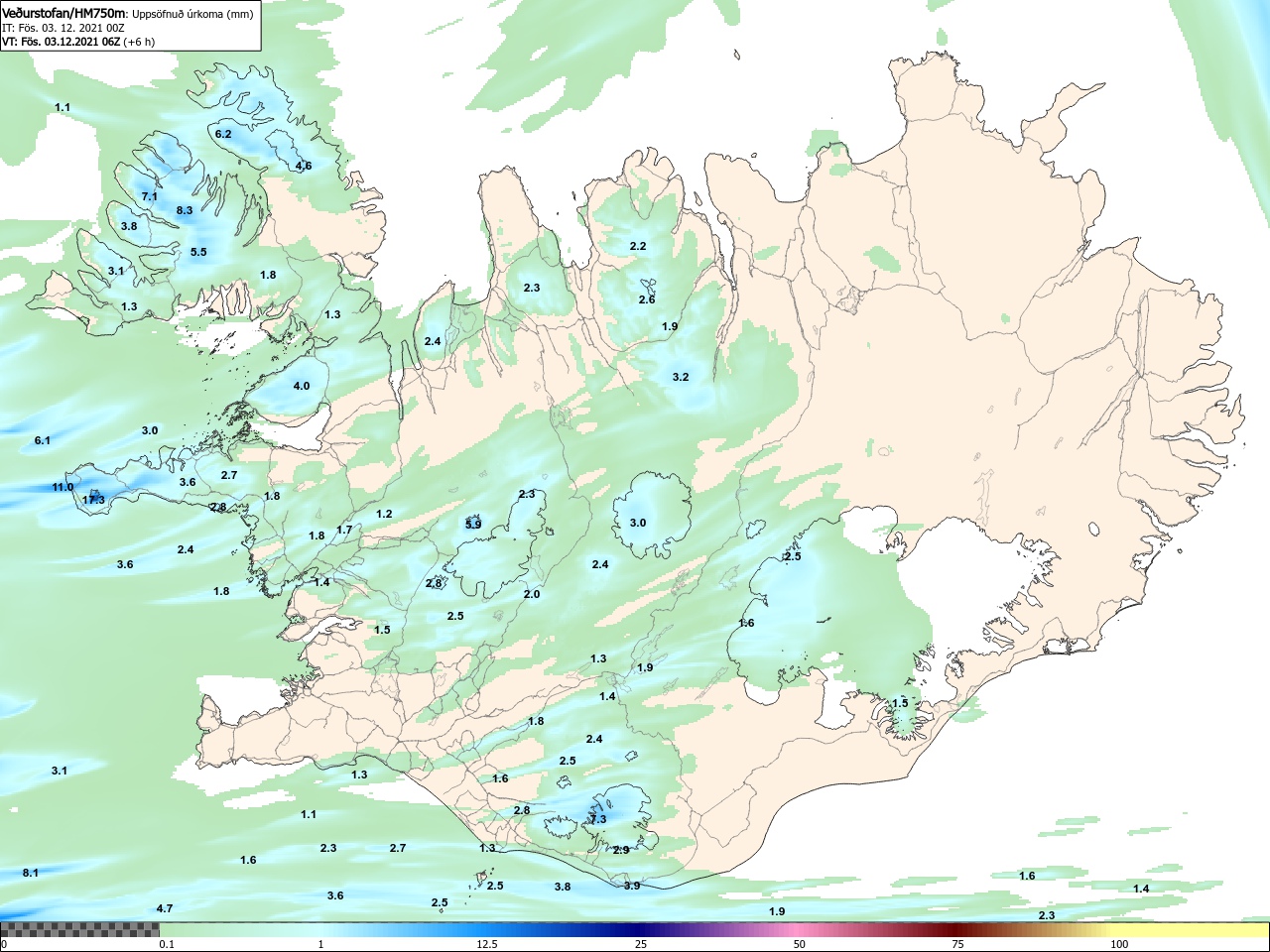The height and width of the screenshot is (952, 1270).
Task: Click the 7.1 precipitation value
Action: point(150,196)
